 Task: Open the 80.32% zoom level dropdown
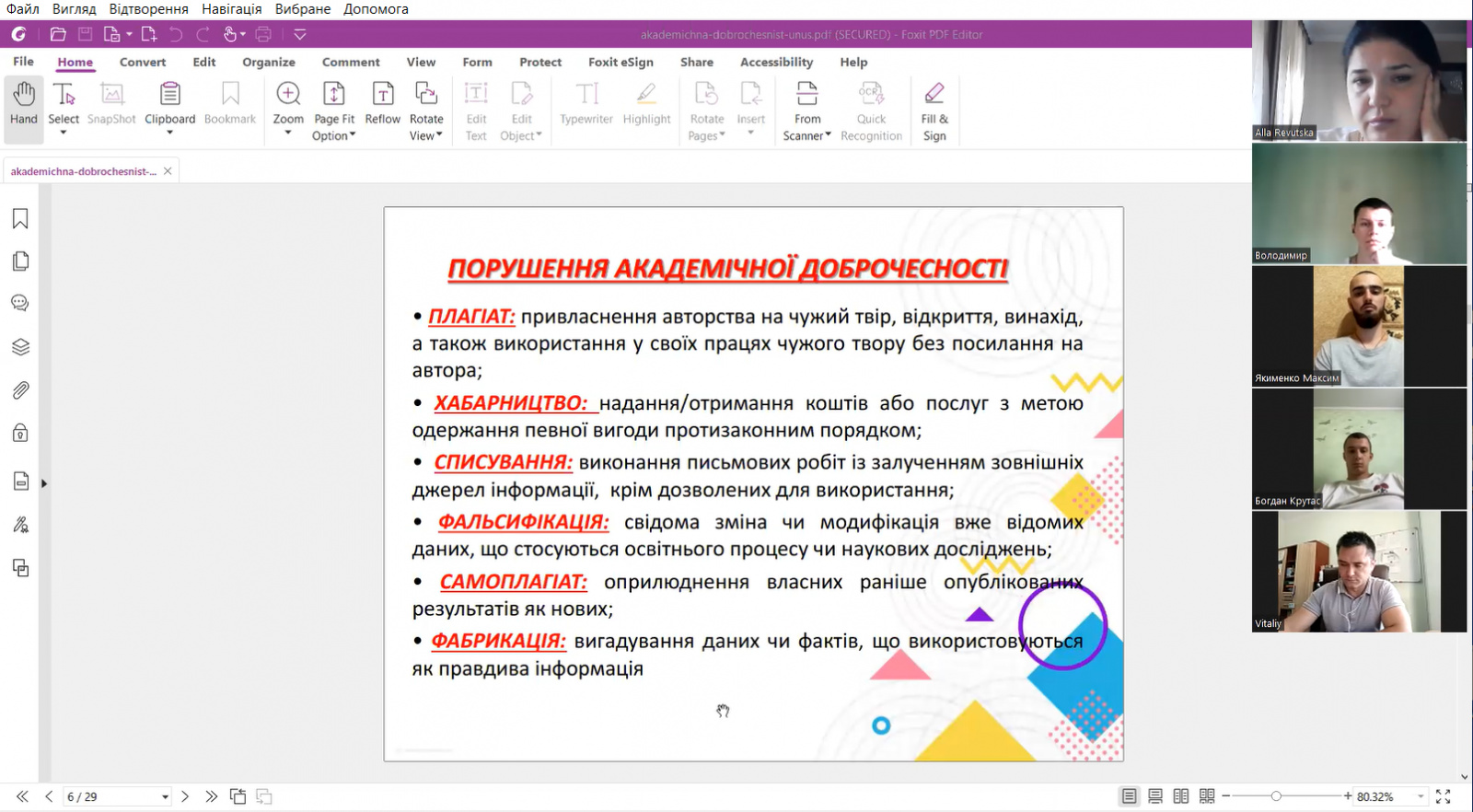1421,796
